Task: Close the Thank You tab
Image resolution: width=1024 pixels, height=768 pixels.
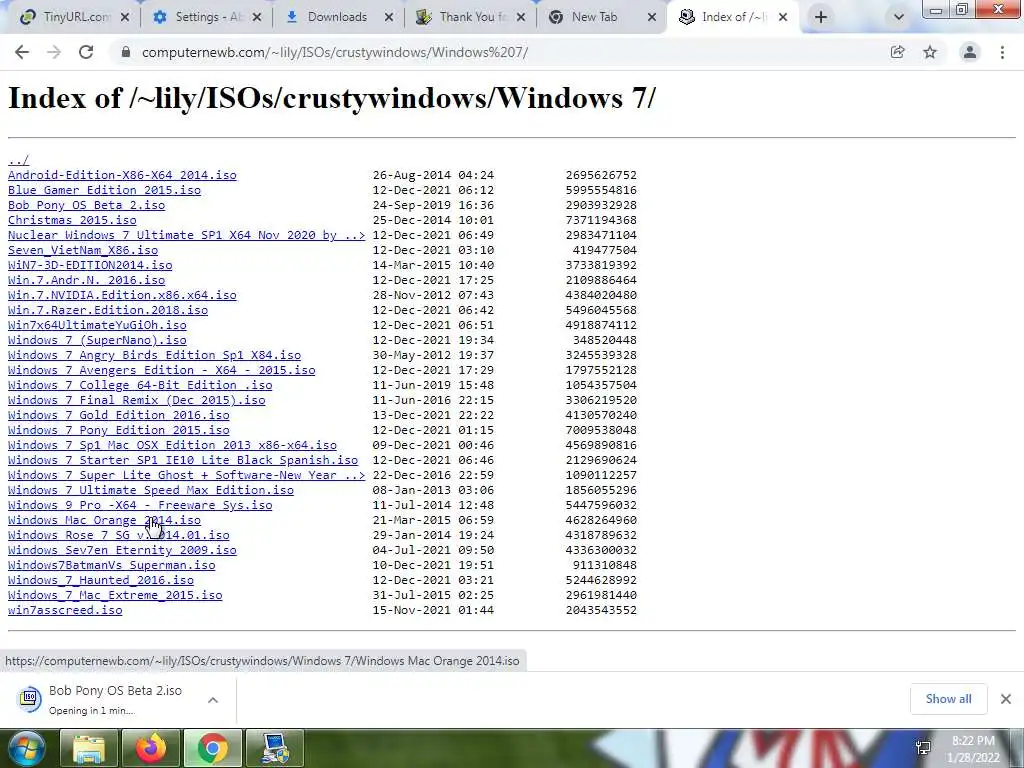Action: point(520,17)
